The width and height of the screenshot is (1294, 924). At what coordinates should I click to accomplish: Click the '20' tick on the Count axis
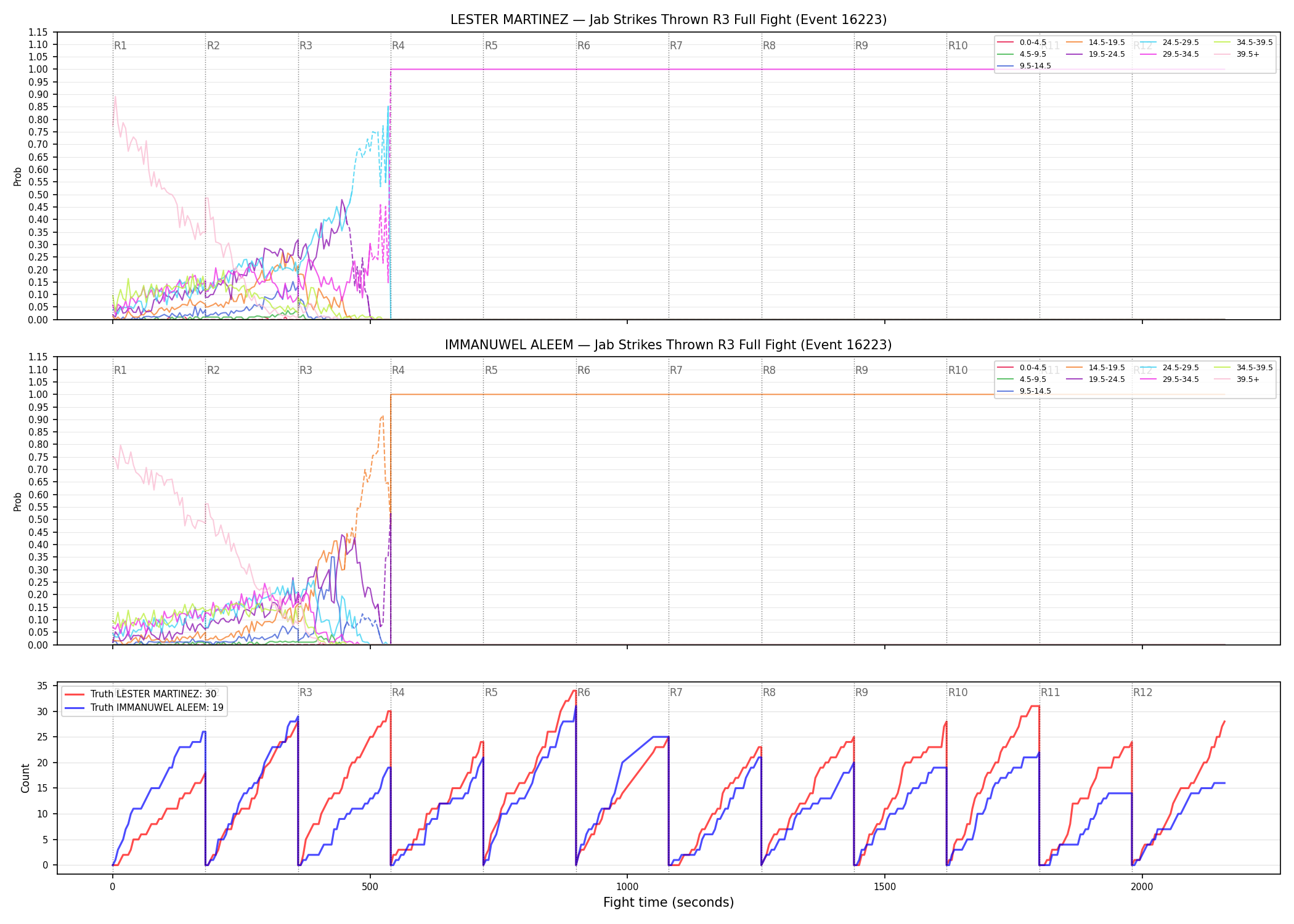(x=43, y=763)
